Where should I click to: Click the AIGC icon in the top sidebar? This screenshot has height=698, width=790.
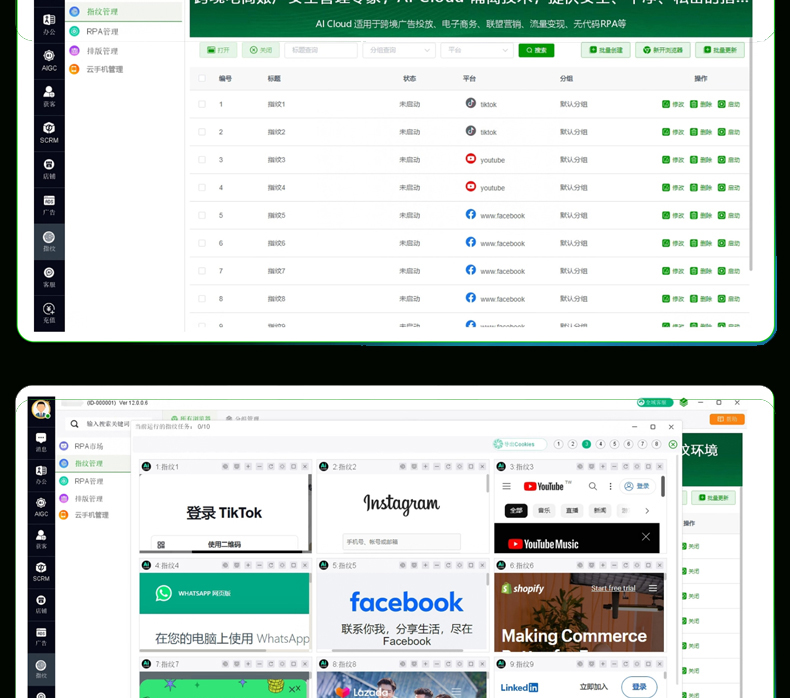[x=49, y=59]
